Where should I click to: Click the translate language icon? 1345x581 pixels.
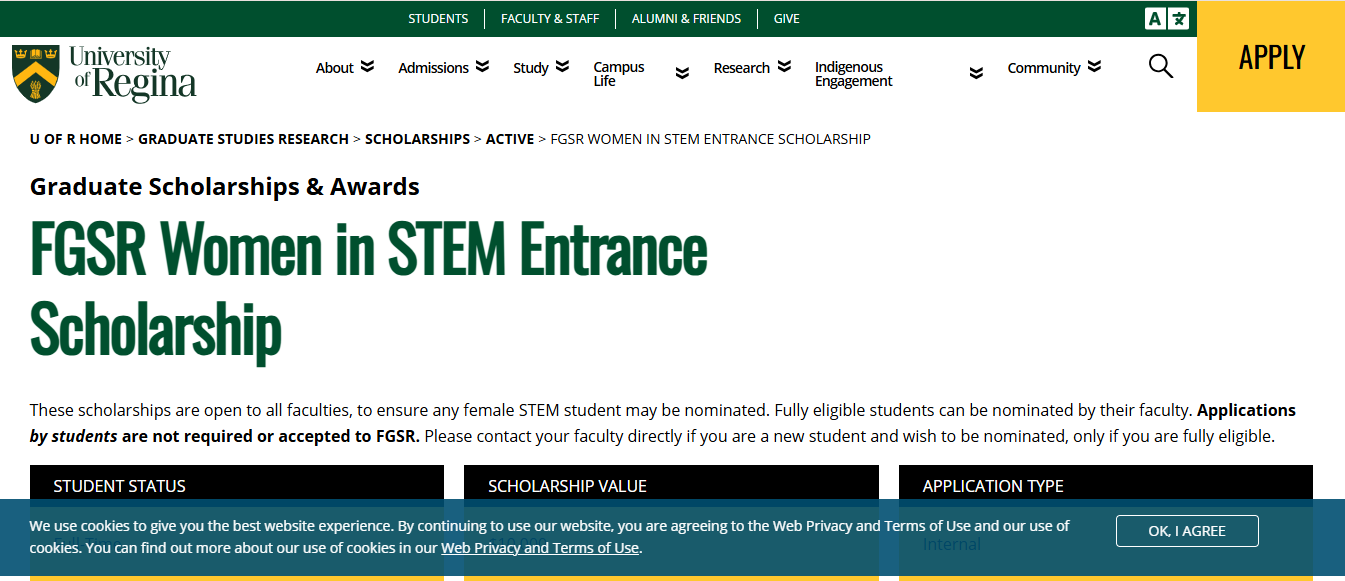click(1167, 18)
